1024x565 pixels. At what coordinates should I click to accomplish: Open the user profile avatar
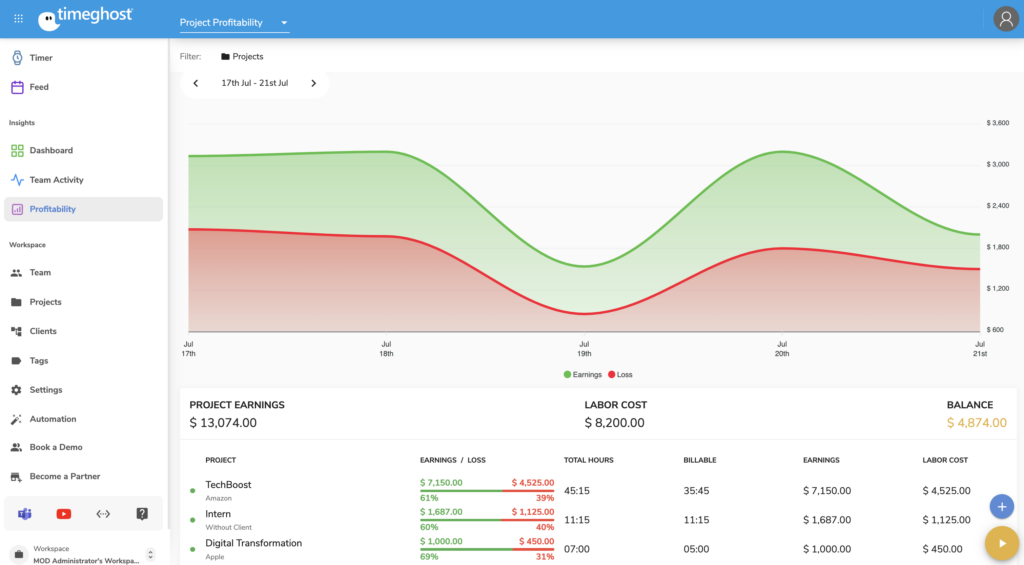click(1005, 19)
